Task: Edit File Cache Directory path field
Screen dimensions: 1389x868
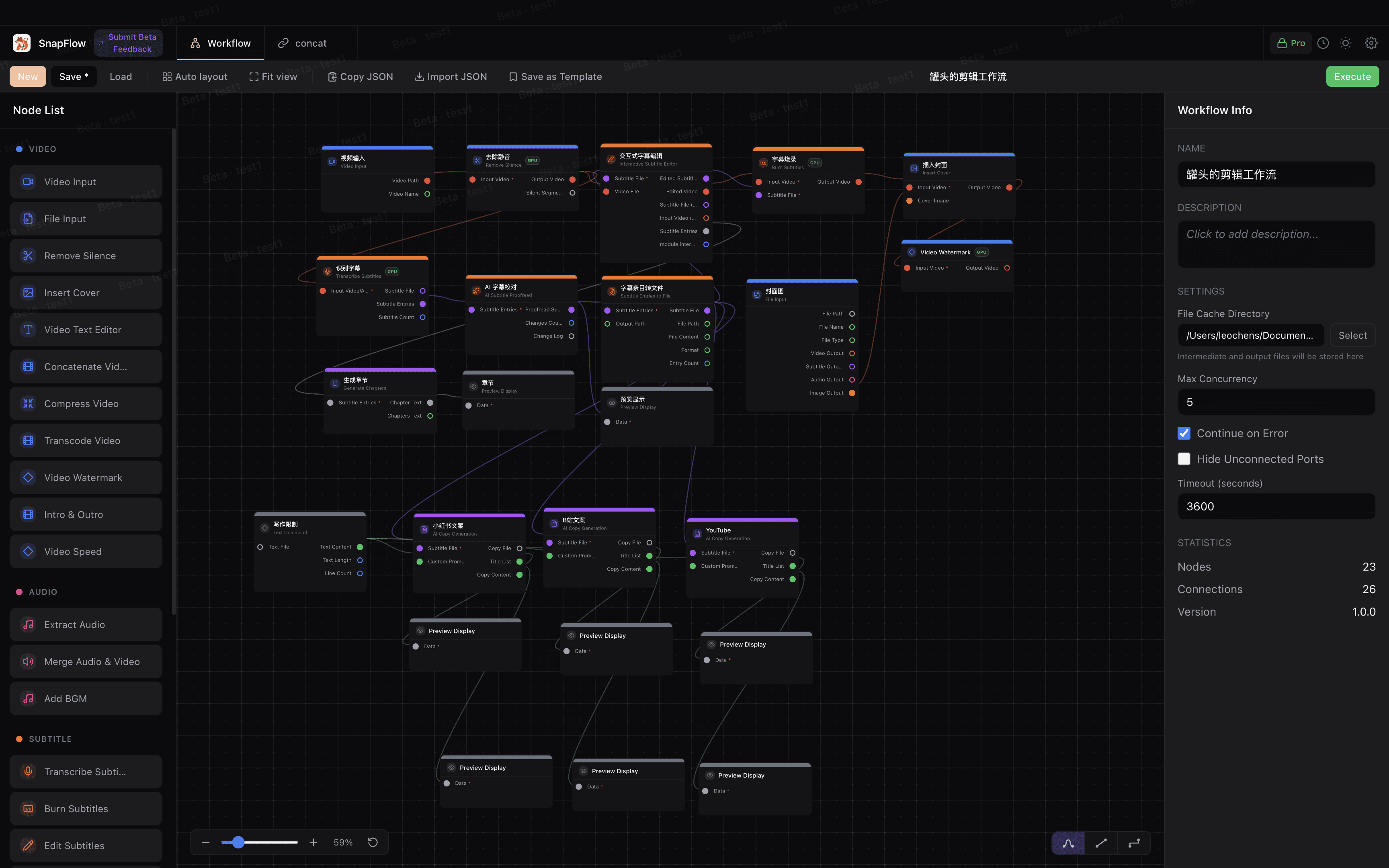Action: coord(1251,336)
